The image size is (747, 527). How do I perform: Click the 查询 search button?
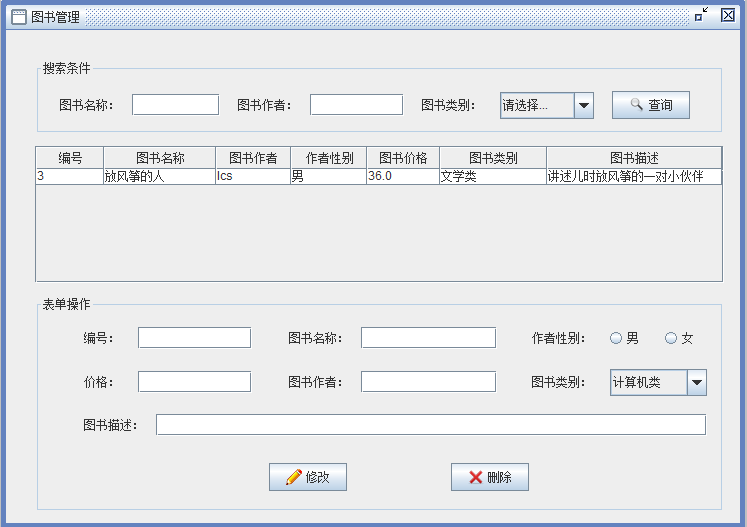pyautogui.click(x=651, y=105)
